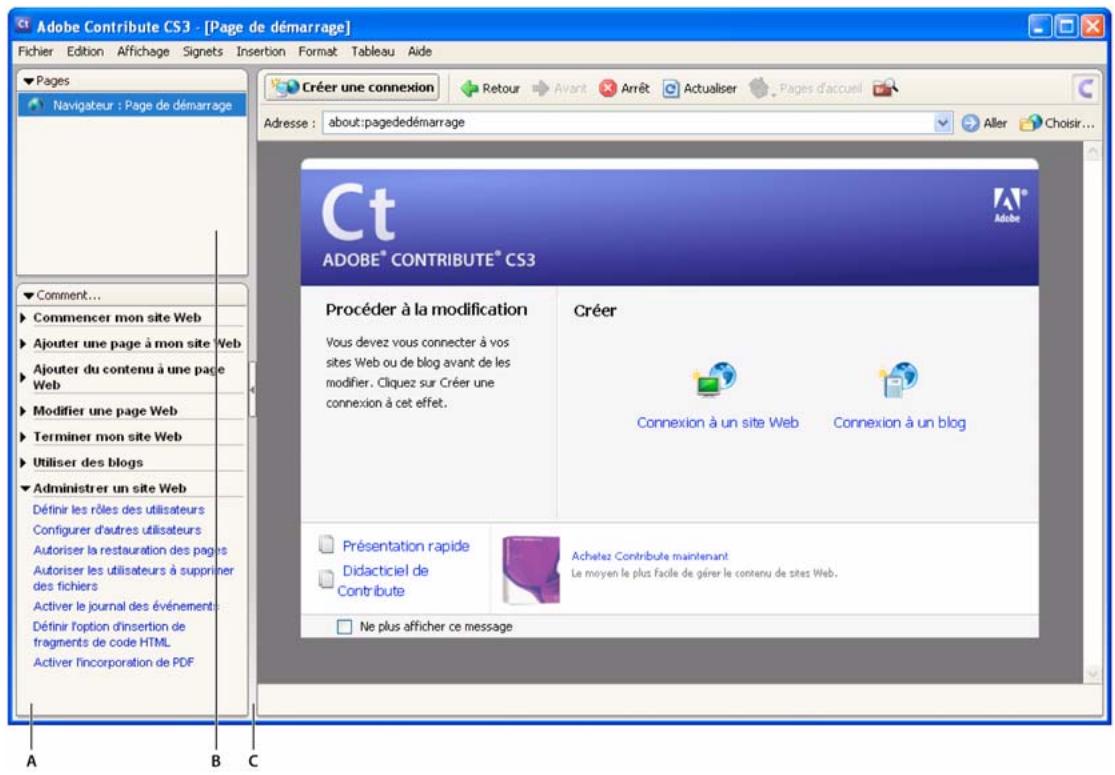Click Activer le journal des événements link
This screenshot has height=775, width=1115.
126,606
